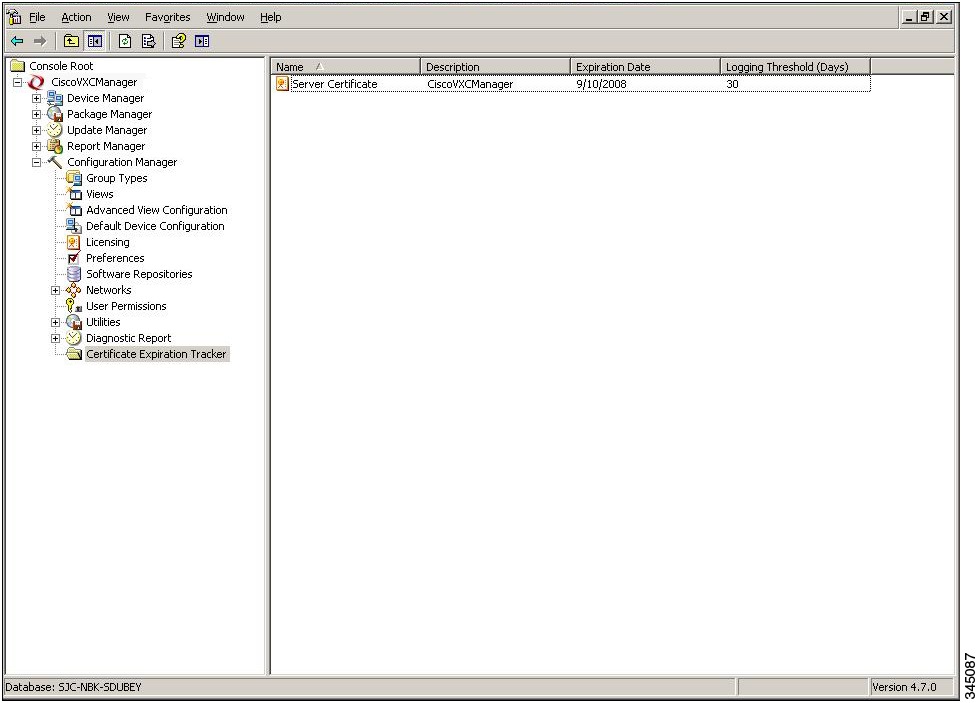Select the Software Repositories tree label
Viewport: 980px width, 703px height.
[x=139, y=274]
